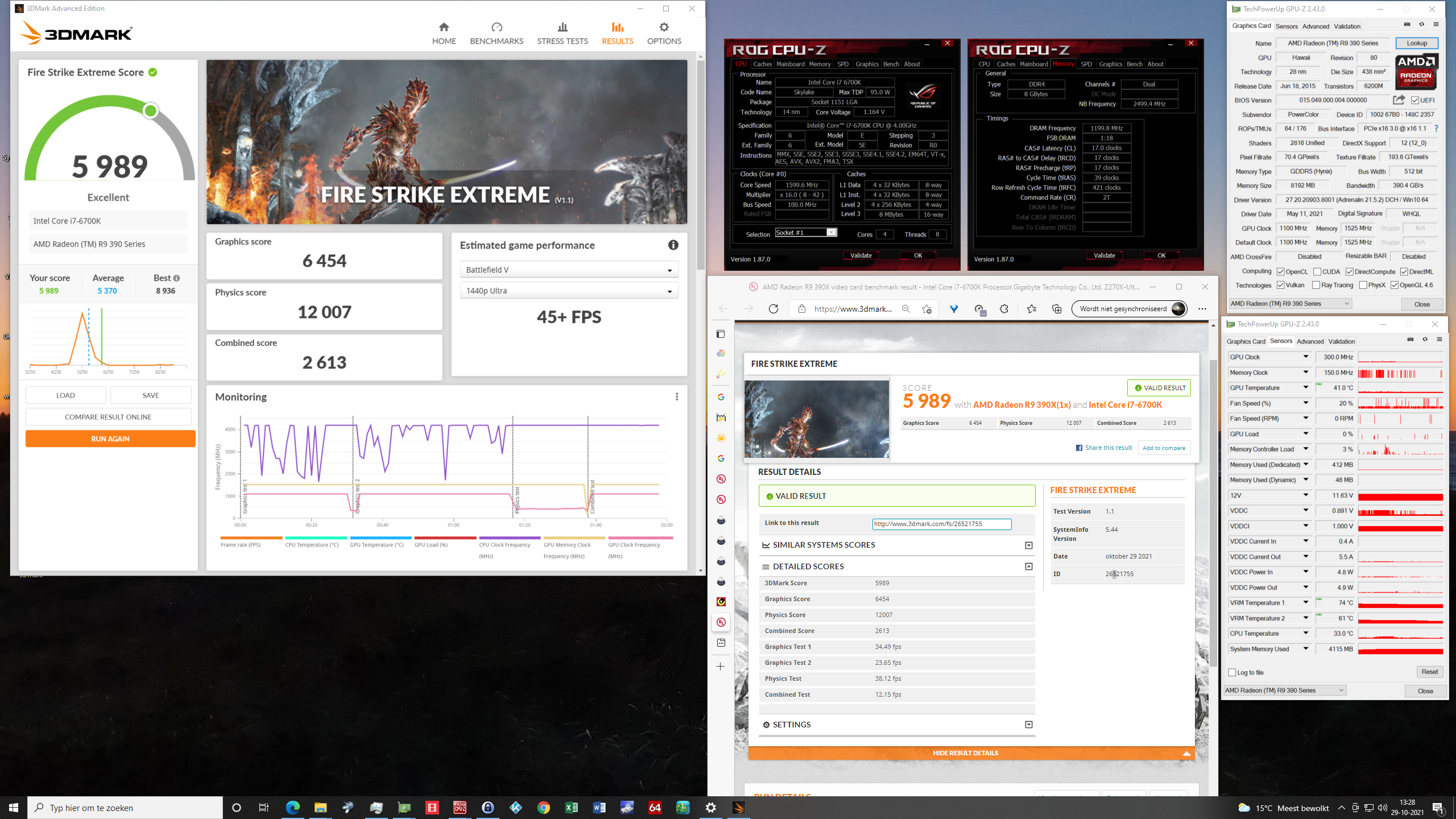The height and width of the screenshot is (819, 1456).
Task: Click Add to compare on result page
Action: (1164, 448)
